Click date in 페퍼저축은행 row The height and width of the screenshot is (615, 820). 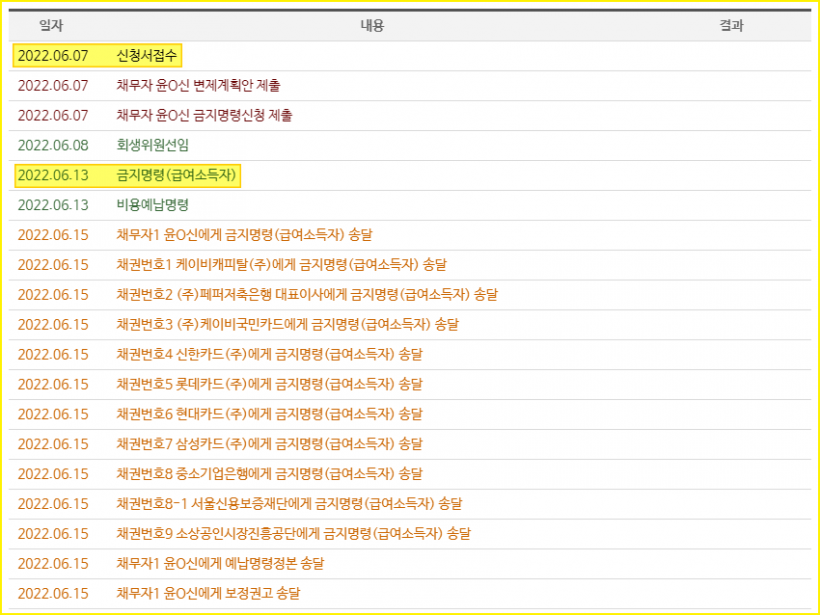tap(53, 294)
